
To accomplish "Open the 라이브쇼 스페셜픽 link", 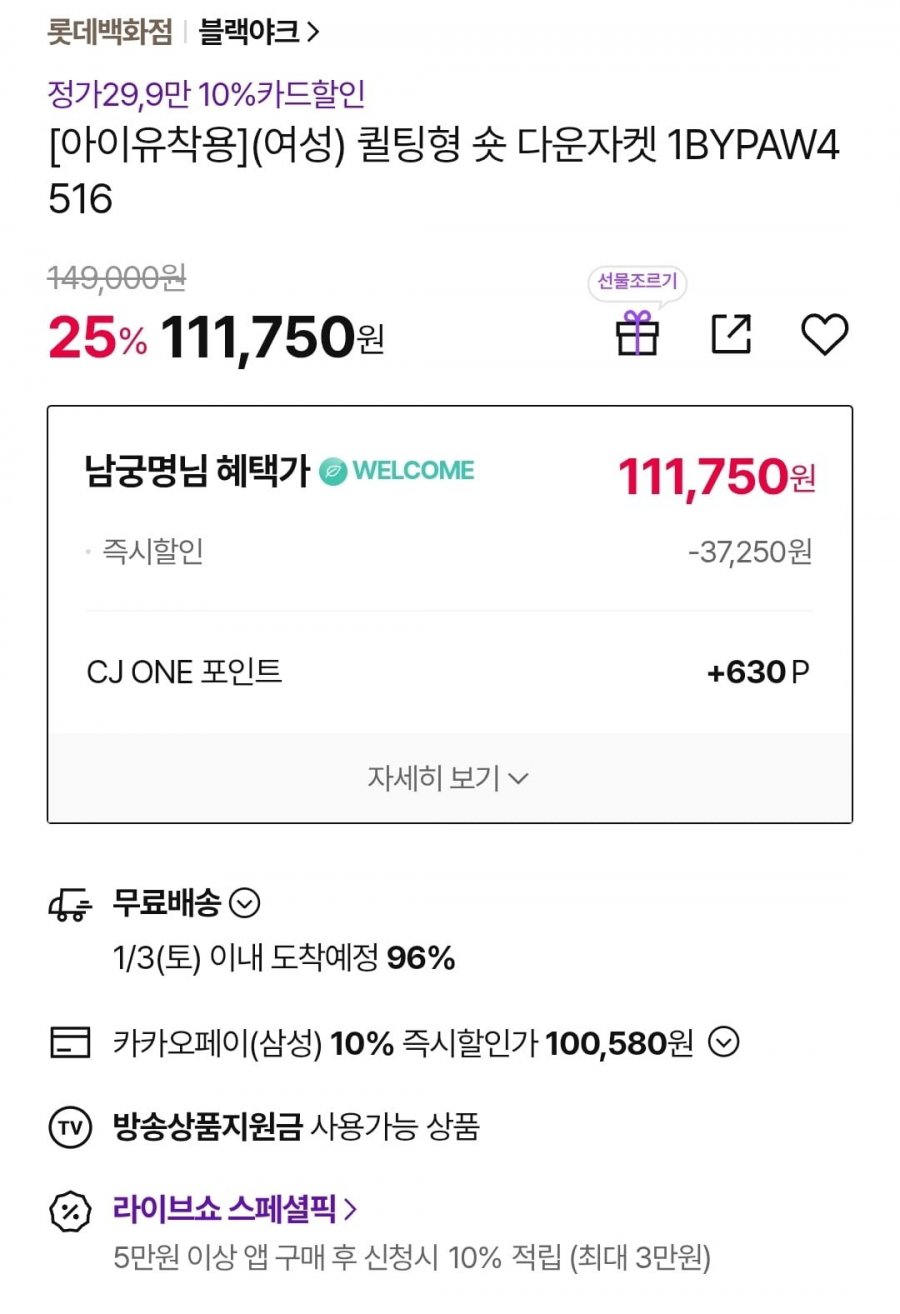I will pyautogui.click(x=235, y=1209).
